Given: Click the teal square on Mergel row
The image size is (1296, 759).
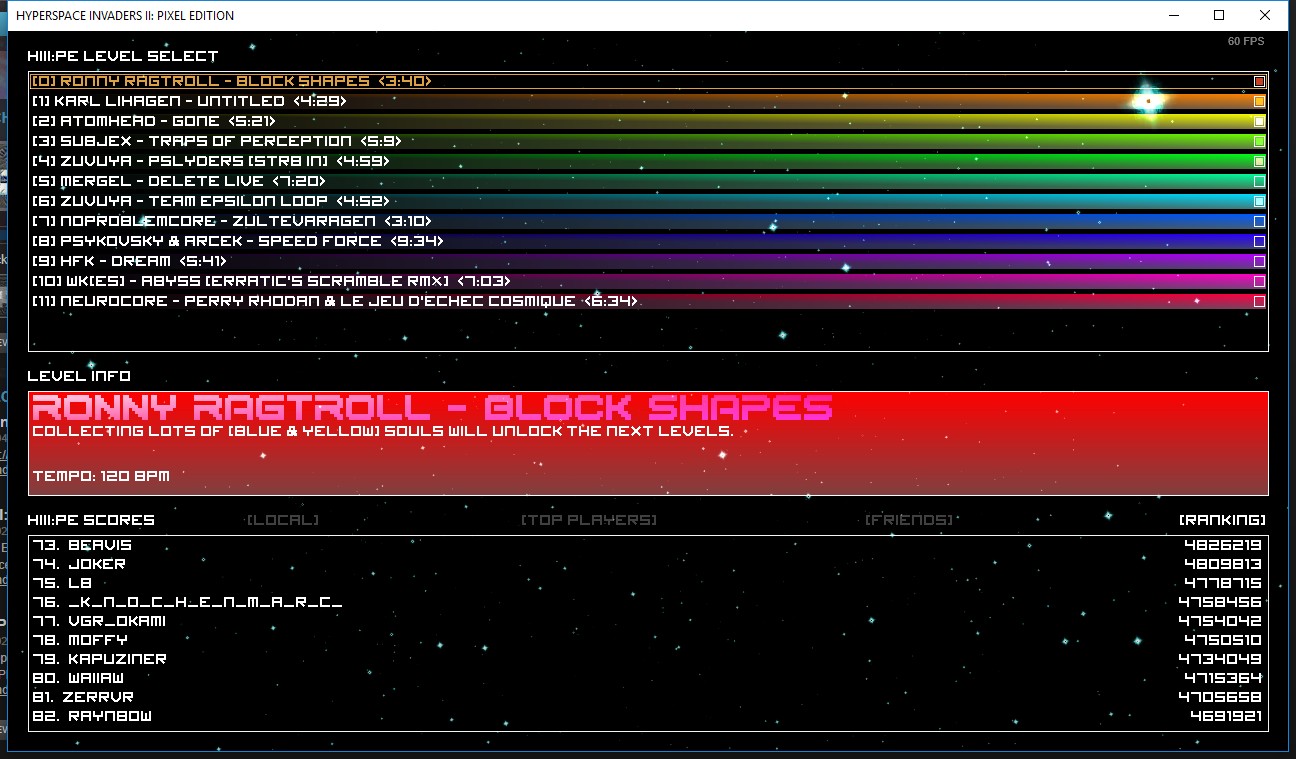Looking at the screenshot, I should (x=1259, y=181).
